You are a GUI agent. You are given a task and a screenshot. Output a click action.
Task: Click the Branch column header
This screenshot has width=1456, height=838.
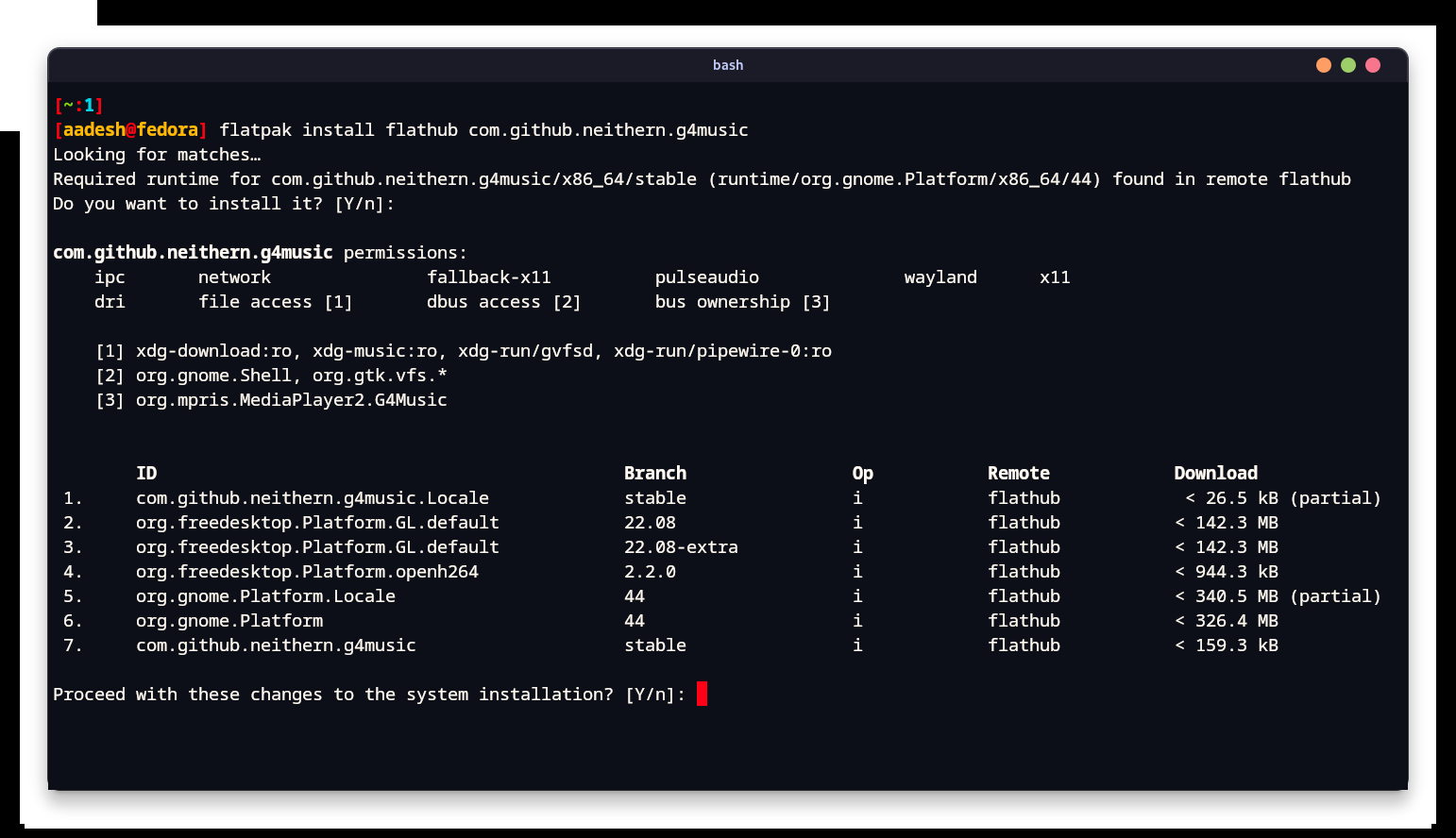pyautogui.click(x=655, y=473)
